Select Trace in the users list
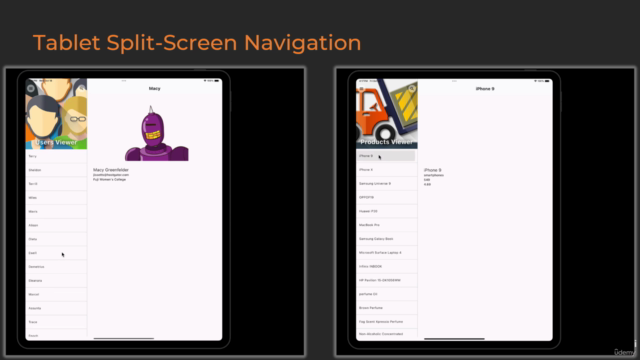The image size is (640, 360). (56, 322)
